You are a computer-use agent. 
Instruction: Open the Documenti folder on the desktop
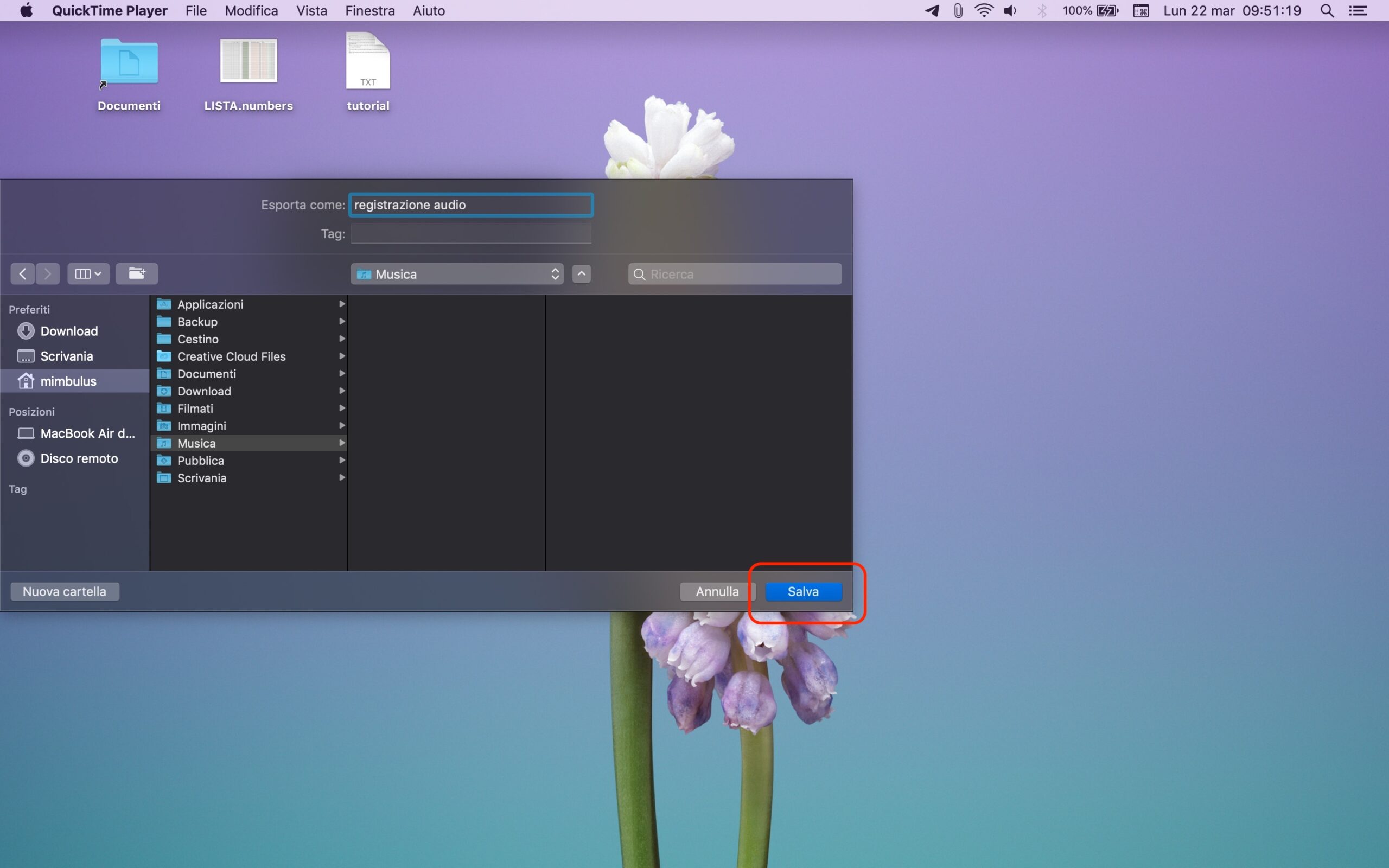tap(129, 62)
